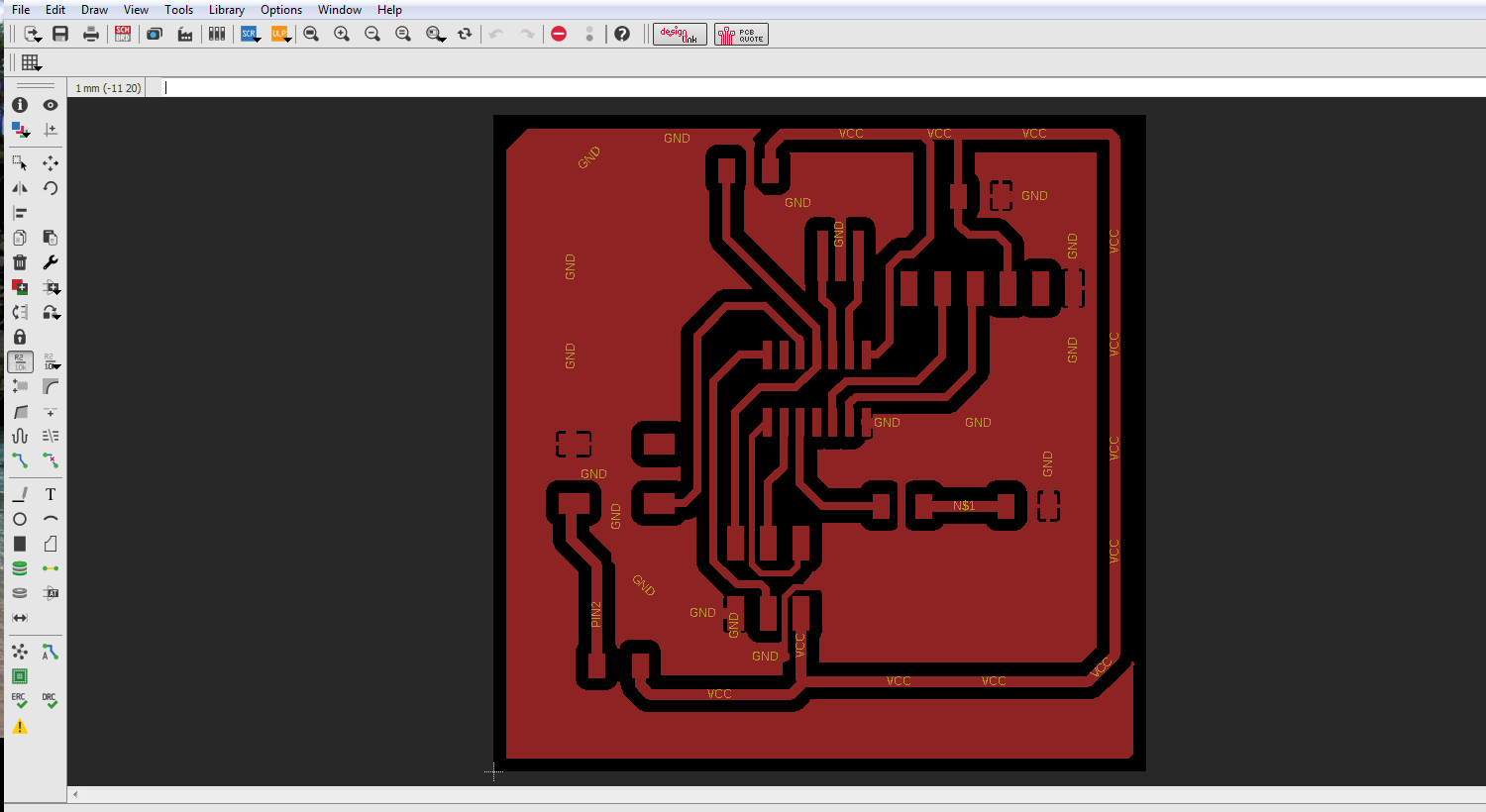
Task: Click the PCB Quote button
Action: pyautogui.click(x=741, y=34)
